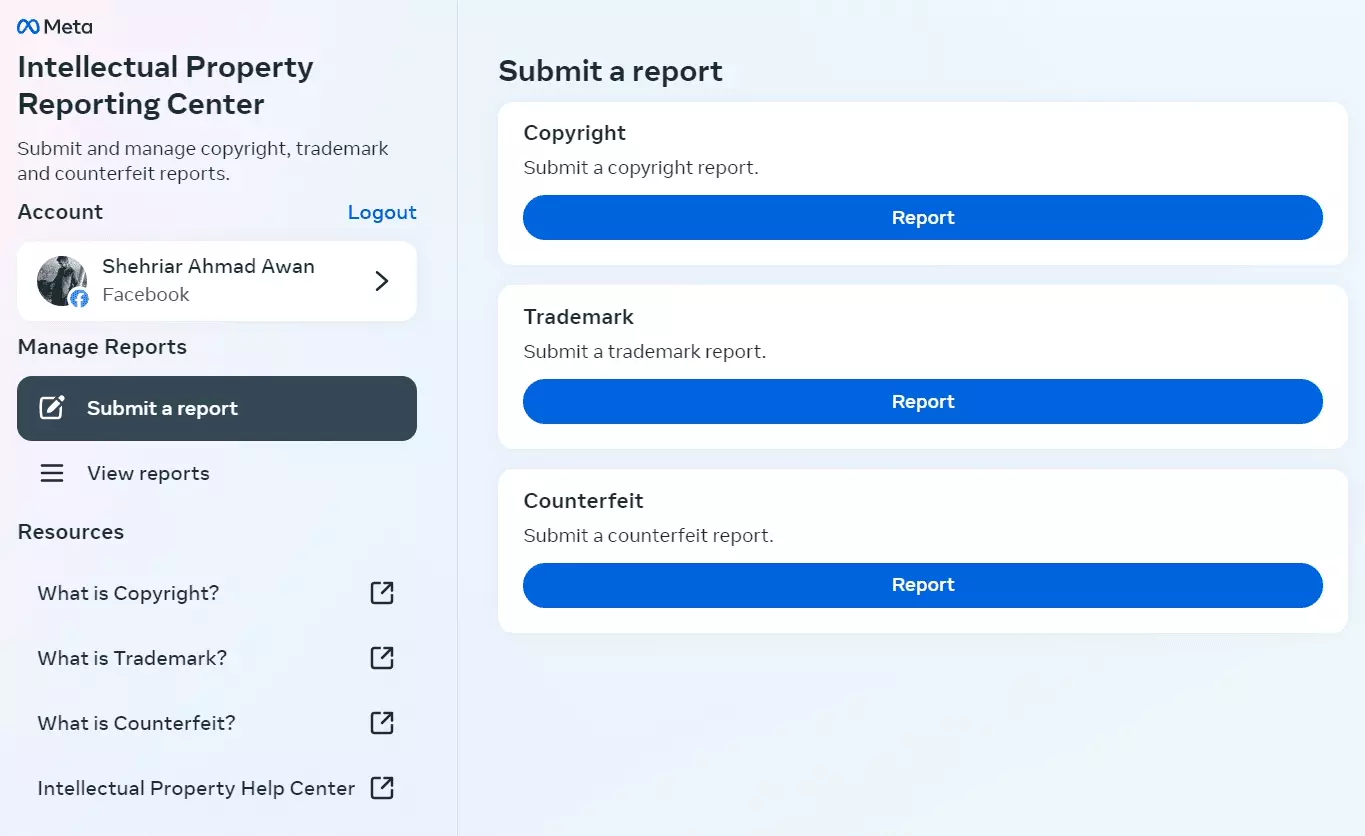Screen dimensions: 1365x836
Task: Open the What is Counterfeit? resource
Action: click(x=217, y=723)
